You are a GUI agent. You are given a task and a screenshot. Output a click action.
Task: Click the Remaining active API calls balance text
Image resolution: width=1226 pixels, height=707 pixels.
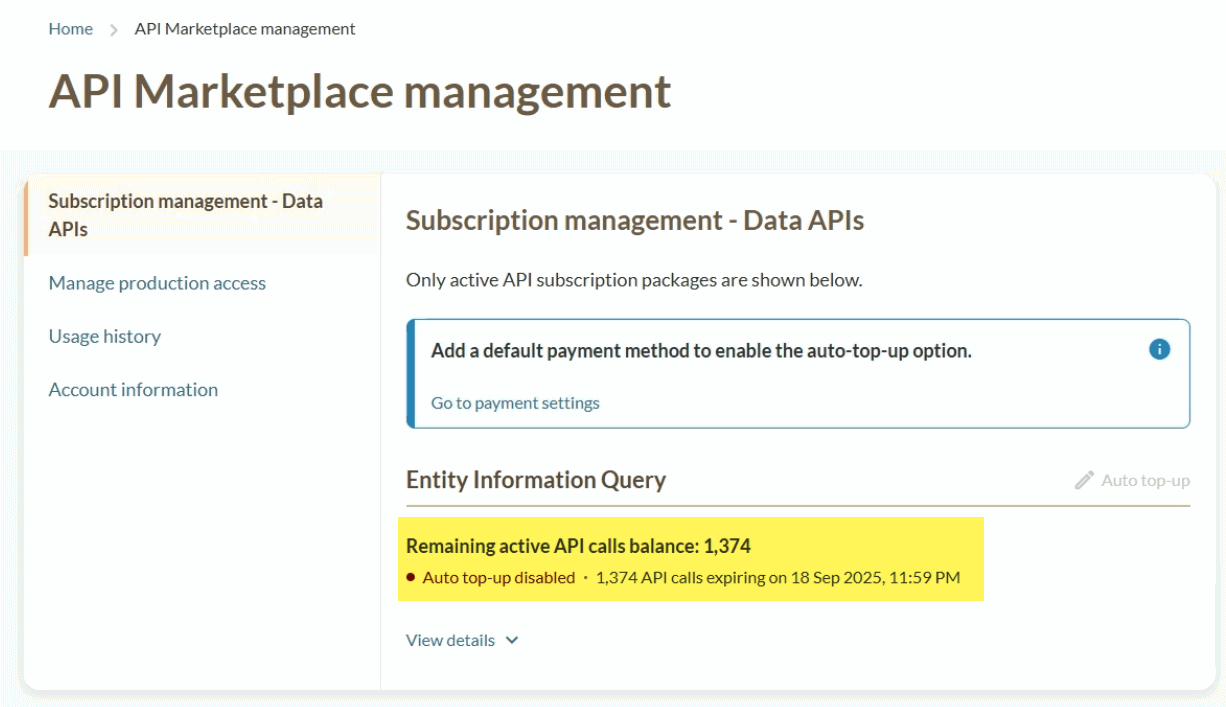coord(578,546)
